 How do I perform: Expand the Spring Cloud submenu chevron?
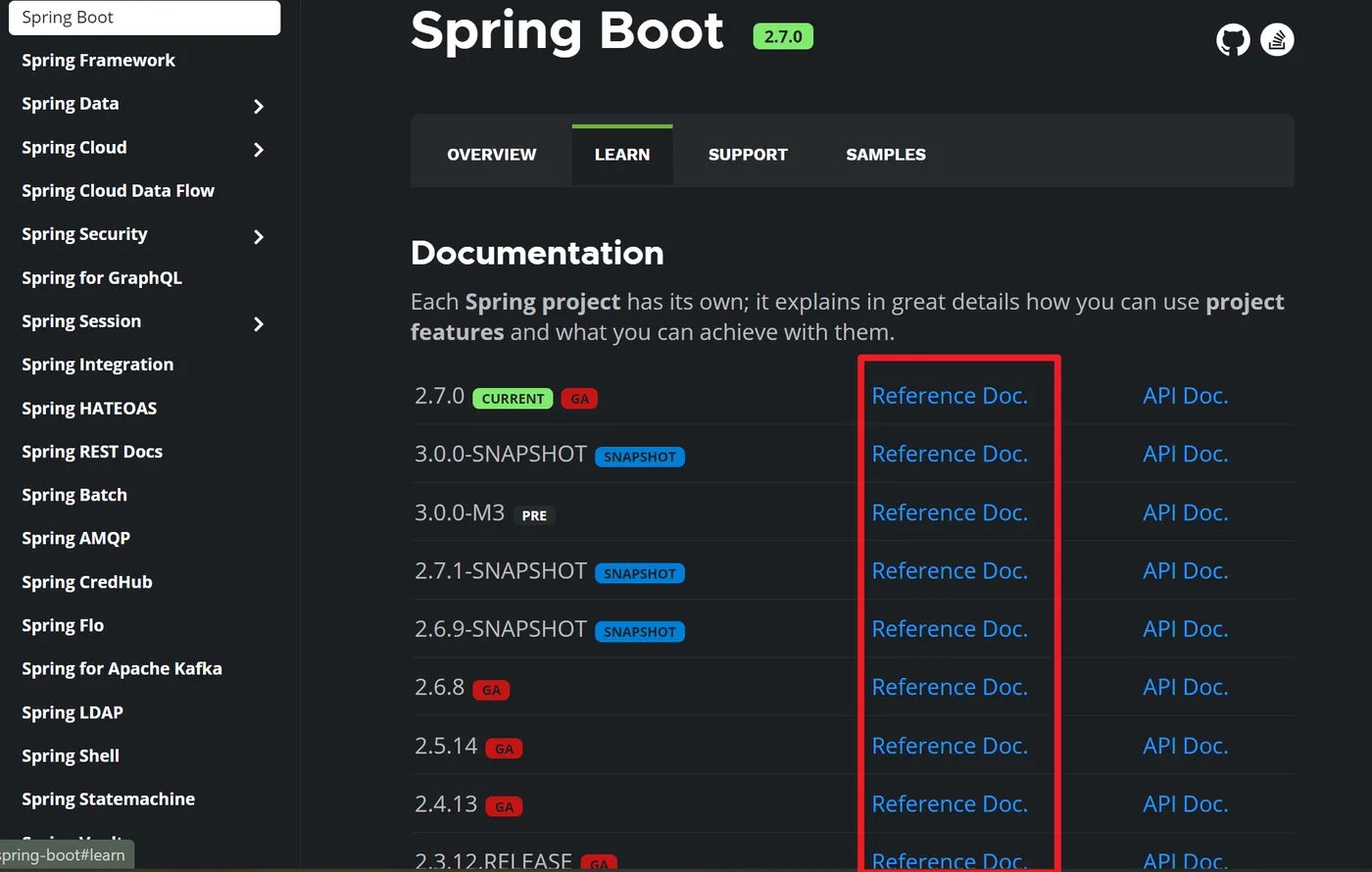[259, 149]
